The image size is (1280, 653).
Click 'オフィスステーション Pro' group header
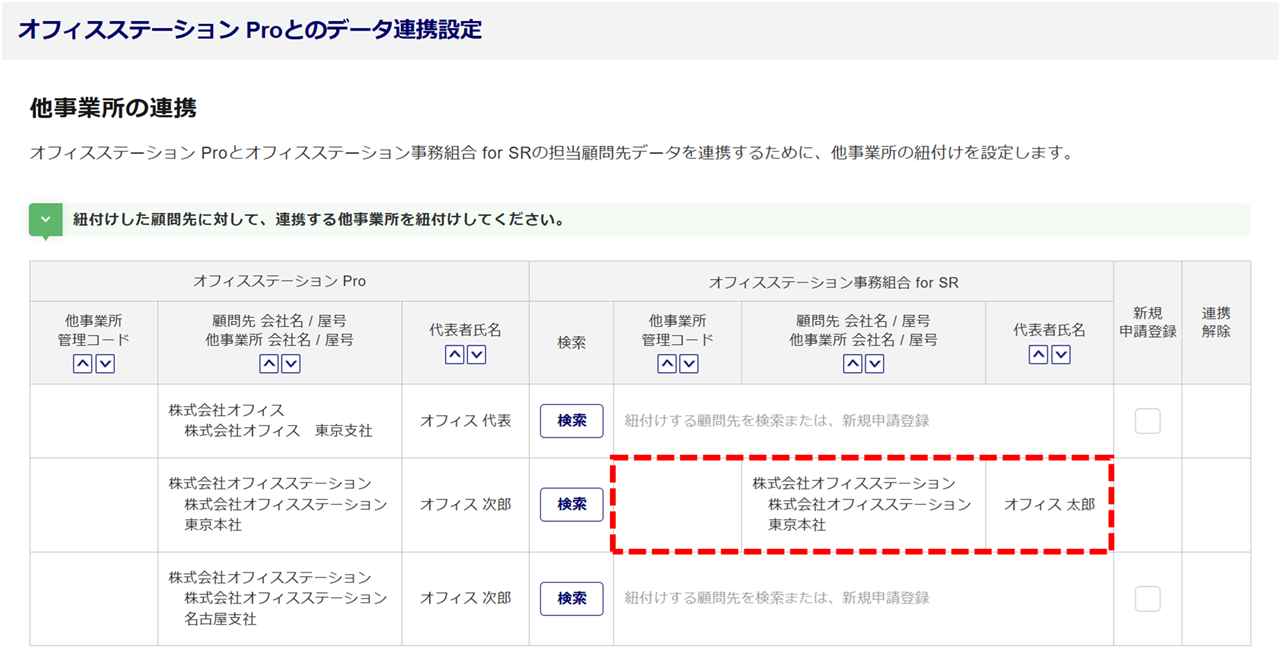coord(280,281)
